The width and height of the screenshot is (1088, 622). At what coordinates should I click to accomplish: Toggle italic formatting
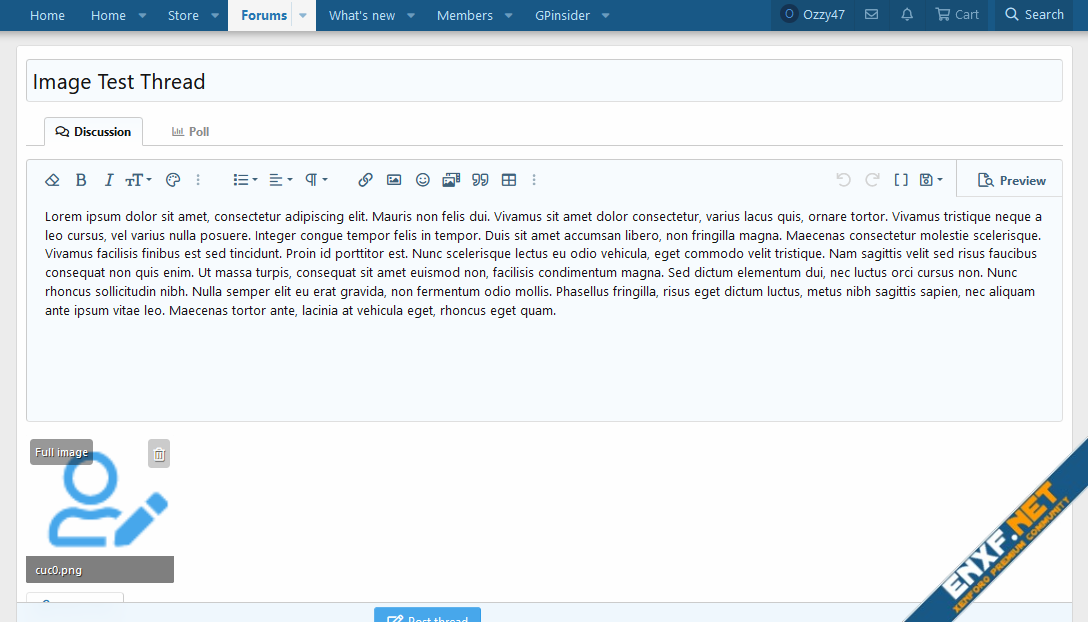pyautogui.click(x=109, y=180)
